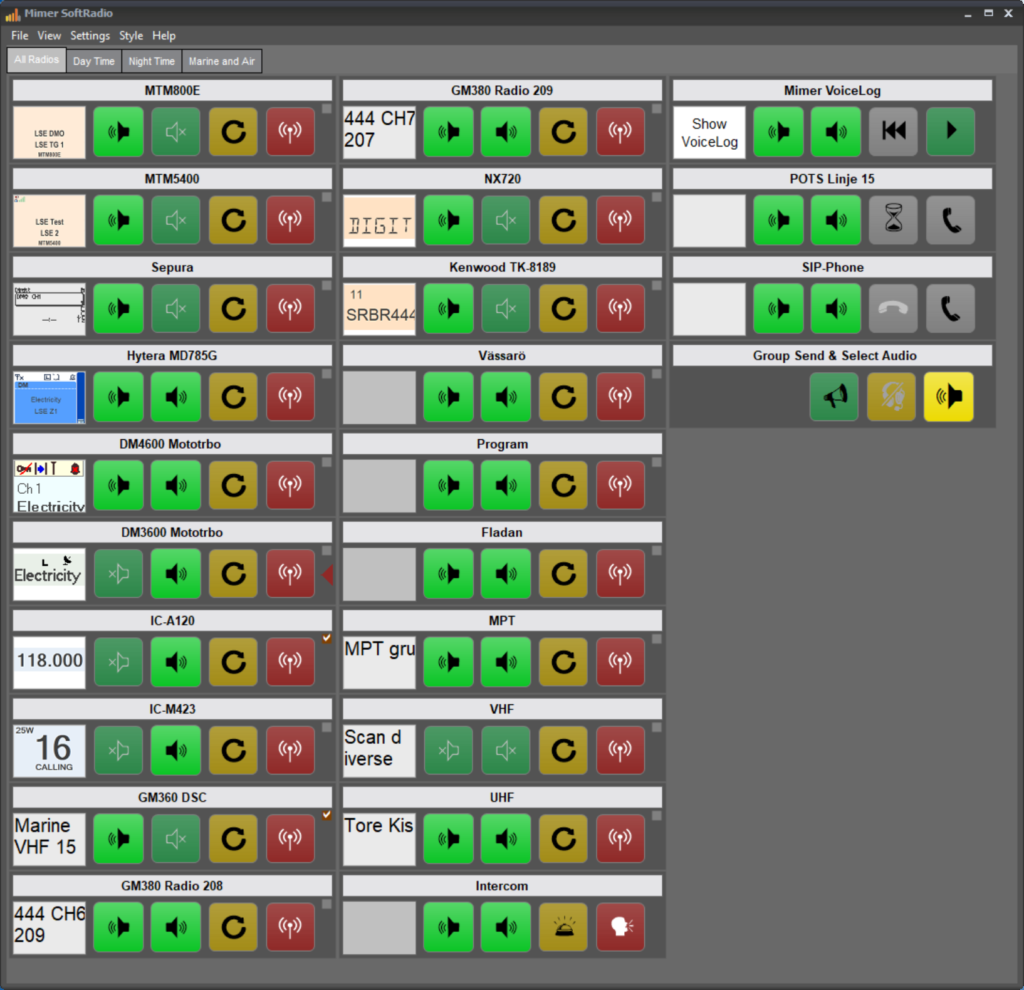The width and height of the screenshot is (1024, 990).
Task: Switch to the Marine and Air tab
Action: click(x=222, y=61)
